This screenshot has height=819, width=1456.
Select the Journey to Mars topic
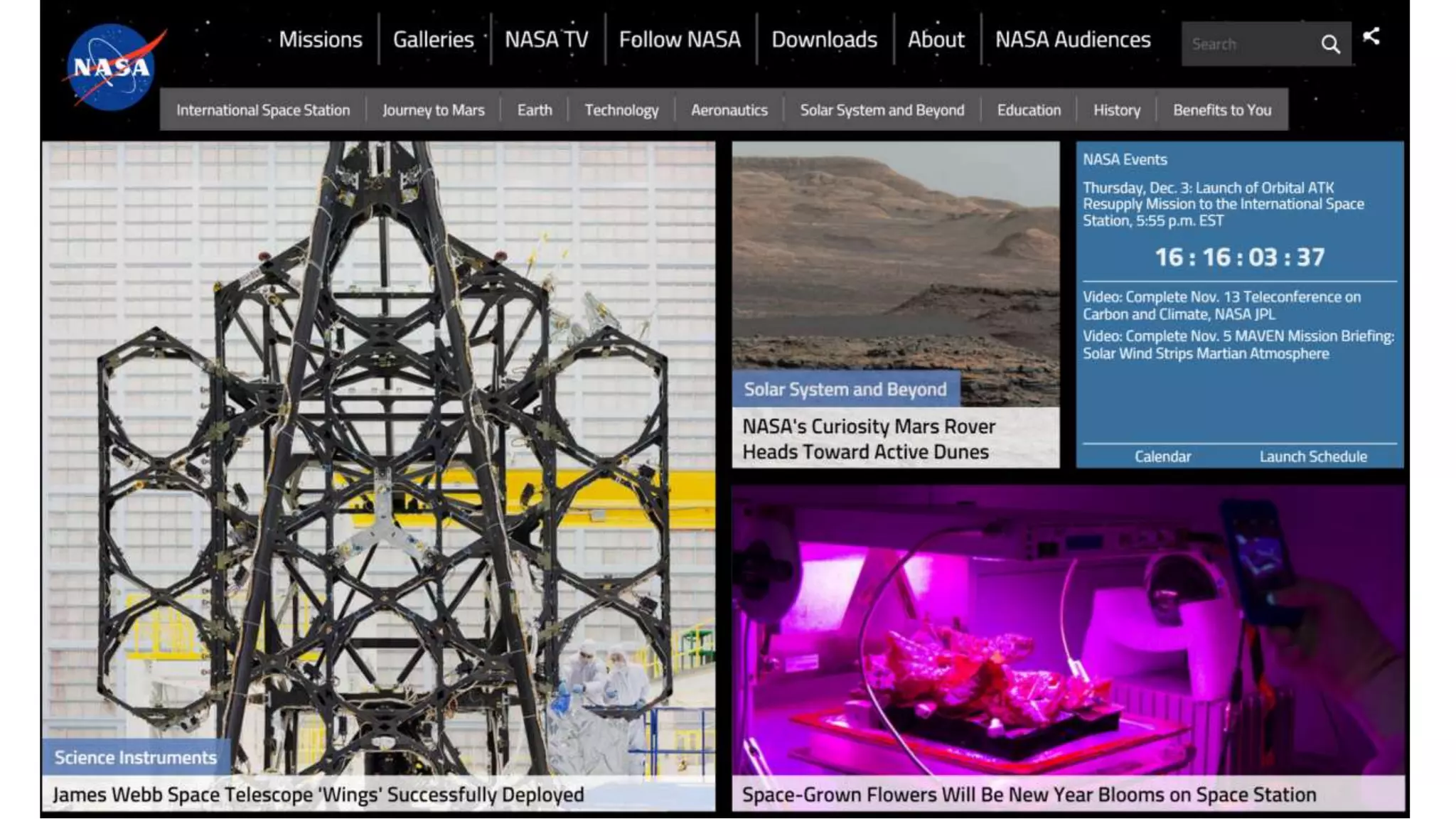point(433,110)
